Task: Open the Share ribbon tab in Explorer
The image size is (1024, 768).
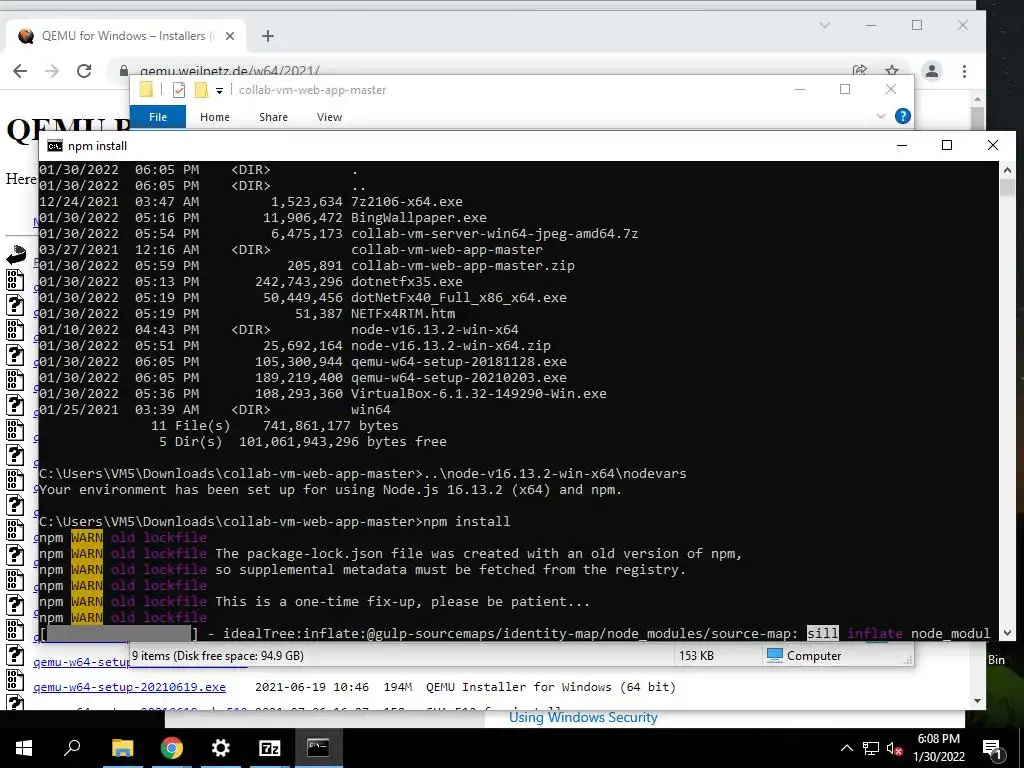Action: coord(273,117)
